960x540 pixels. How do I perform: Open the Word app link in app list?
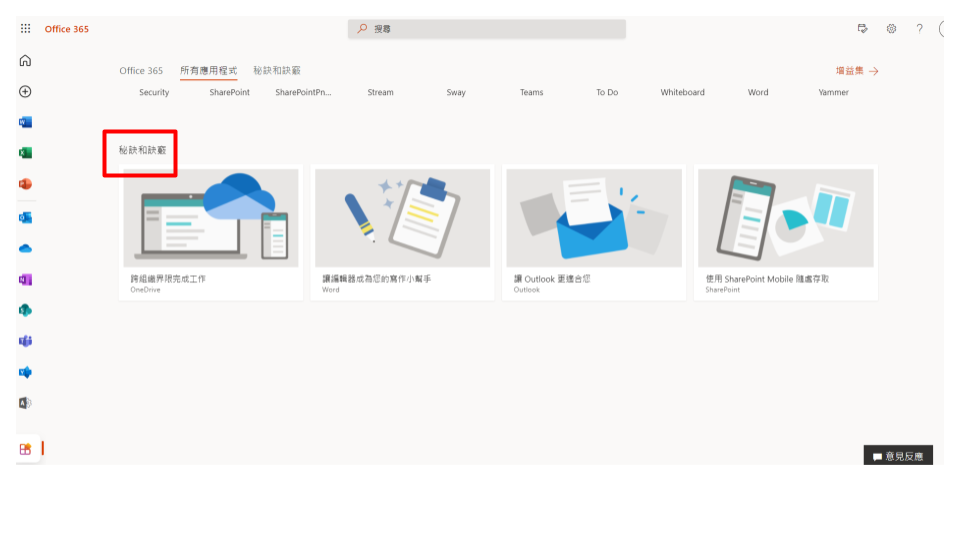758,92
